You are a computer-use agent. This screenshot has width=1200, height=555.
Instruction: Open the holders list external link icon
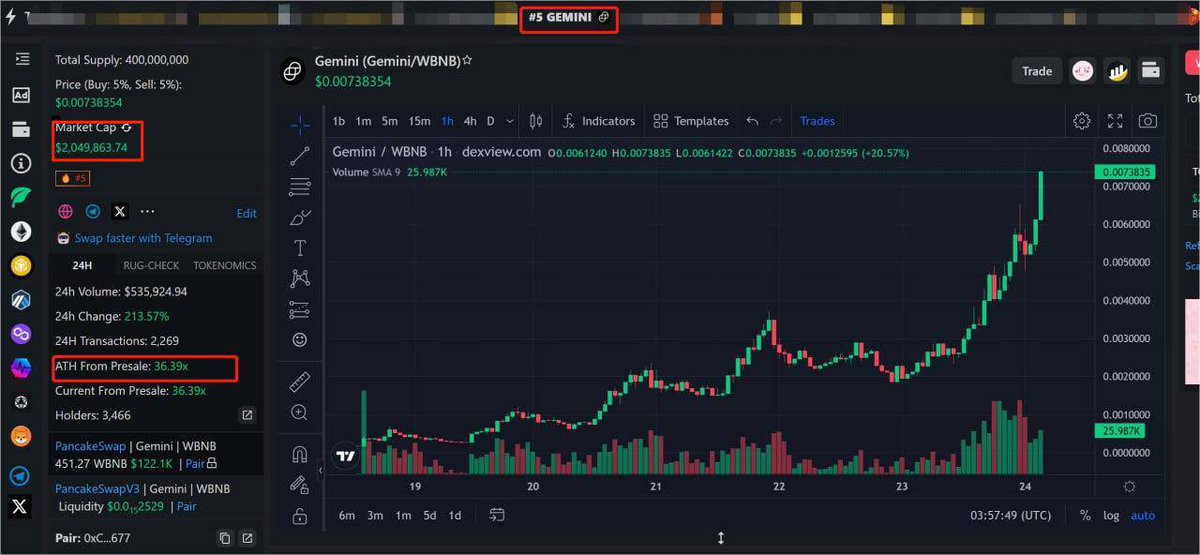(247, 415)
